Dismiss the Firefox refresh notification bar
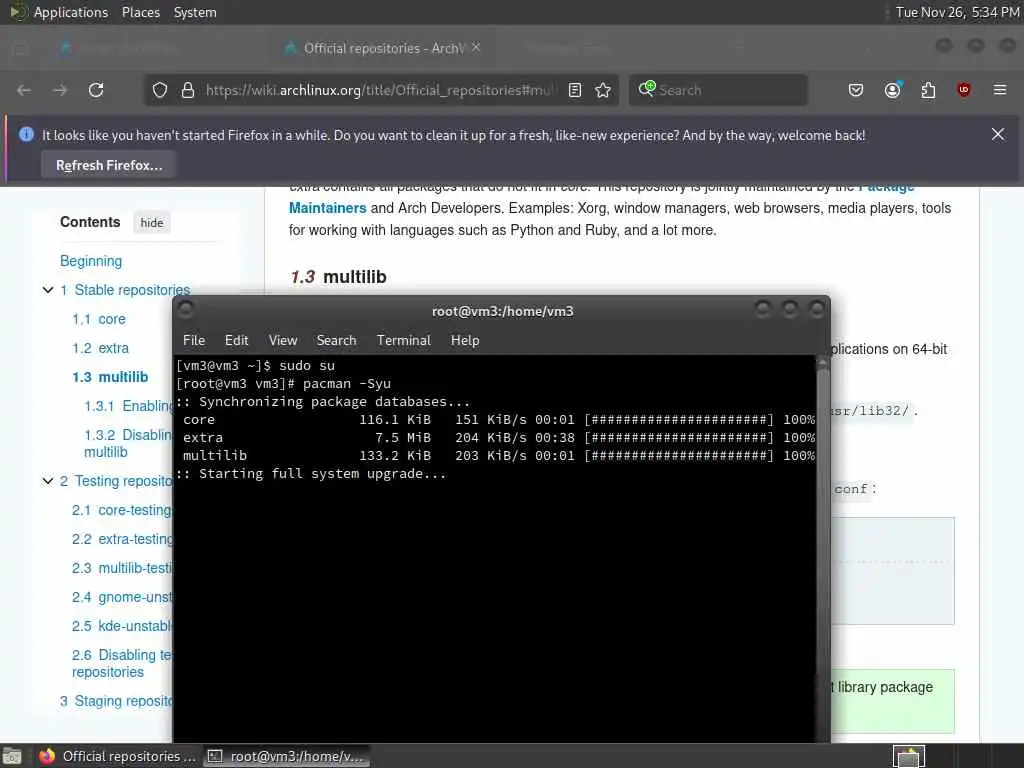This screenshot has width=1024, height=768. coord(998,135)
